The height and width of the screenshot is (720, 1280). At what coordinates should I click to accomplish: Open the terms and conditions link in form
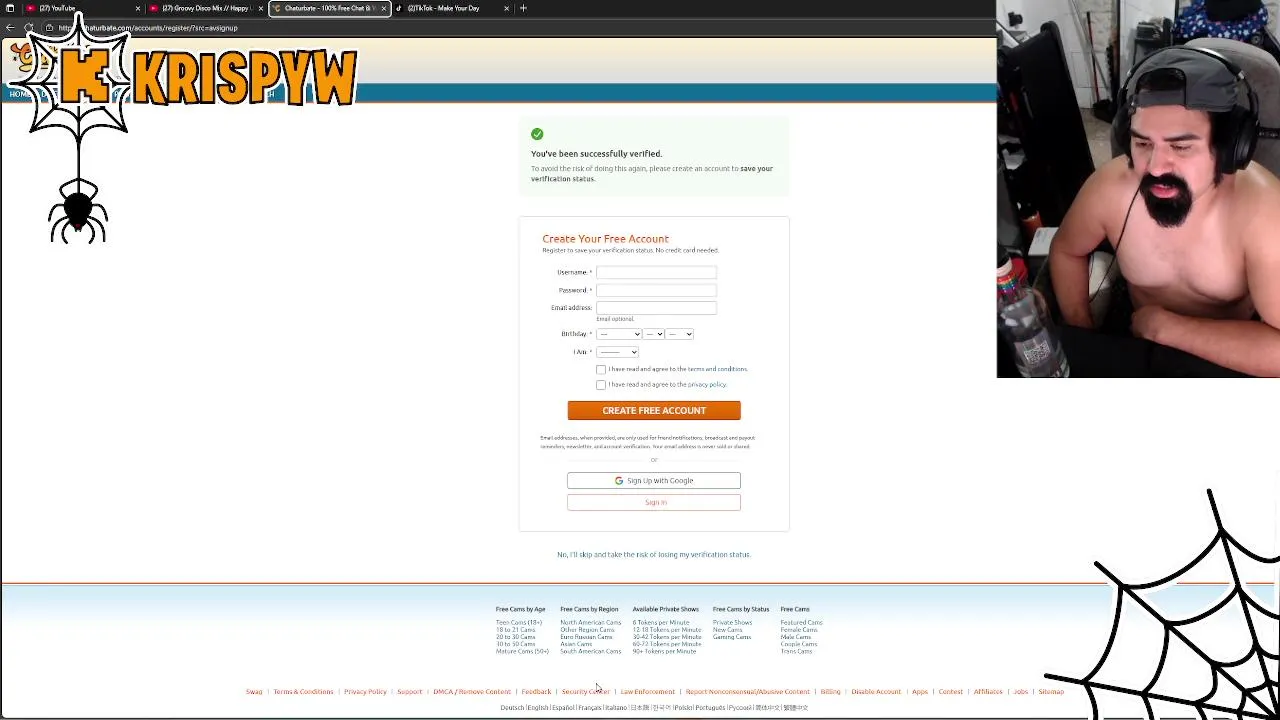(717, 369)
